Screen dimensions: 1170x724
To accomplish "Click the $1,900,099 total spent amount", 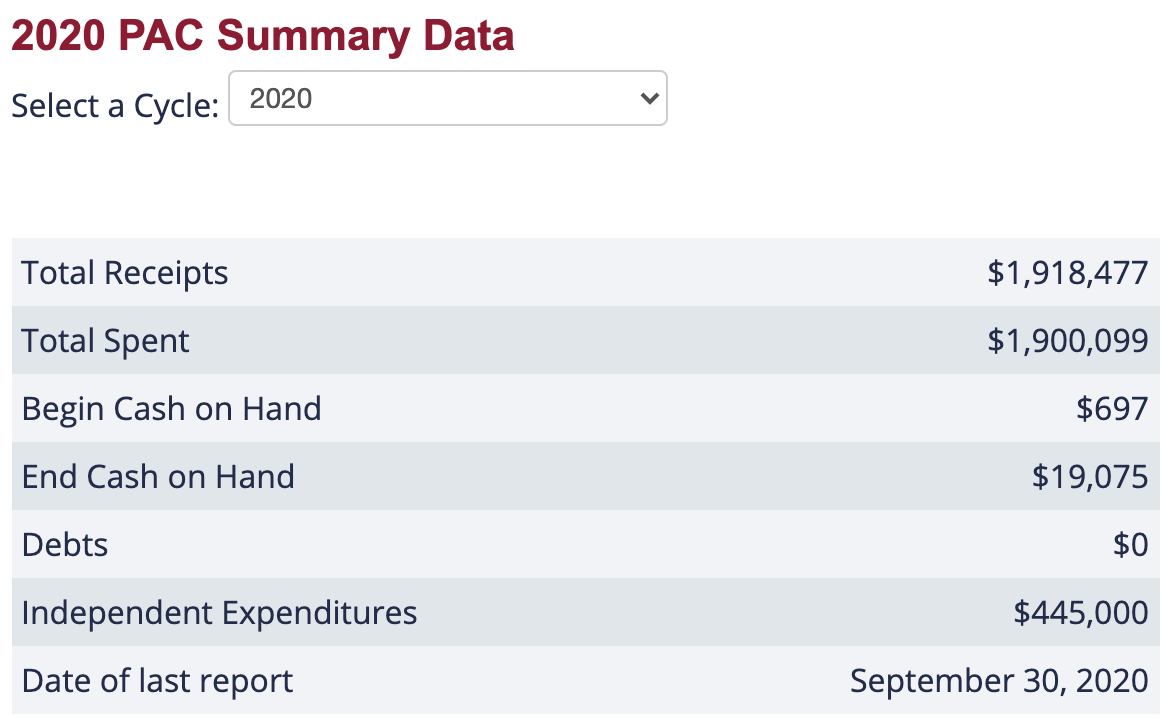I will [1067, 340].
